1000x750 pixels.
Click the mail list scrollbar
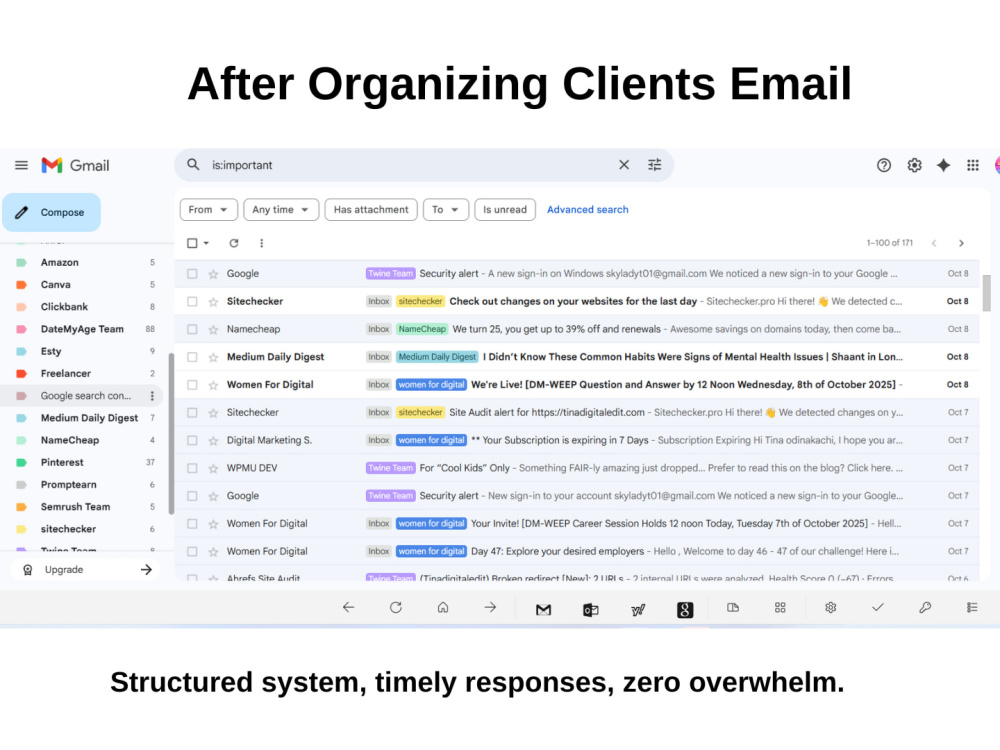(987, 293)
